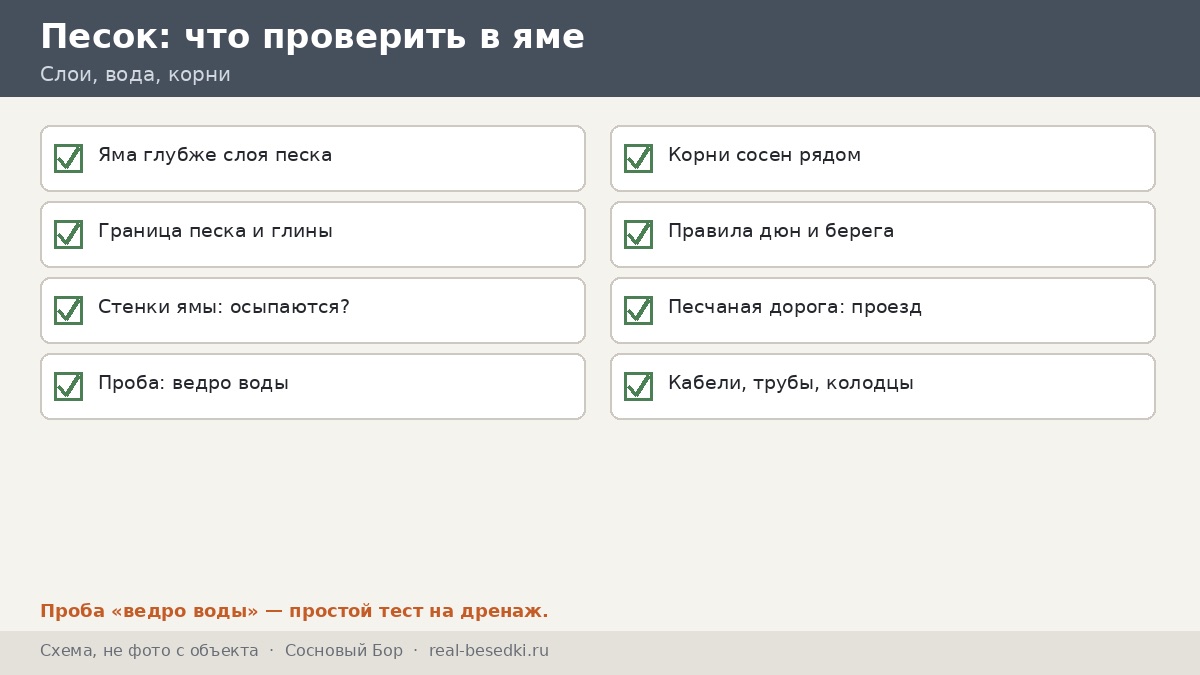Click the 'Граница песка и глины' label

click(x=215, y=231)
